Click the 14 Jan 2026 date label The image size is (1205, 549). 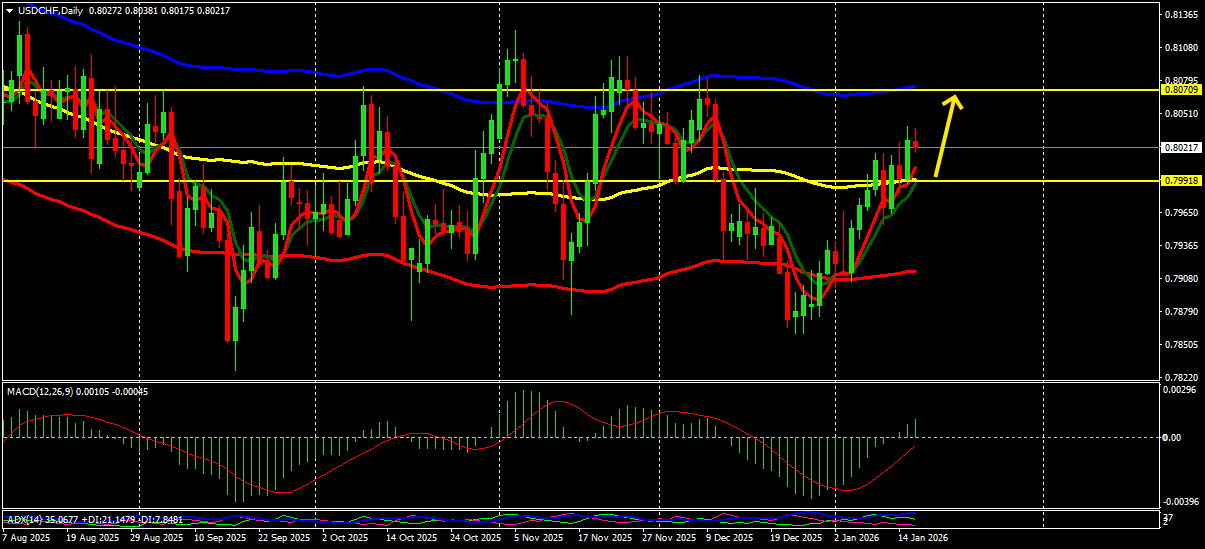(920, 538)
